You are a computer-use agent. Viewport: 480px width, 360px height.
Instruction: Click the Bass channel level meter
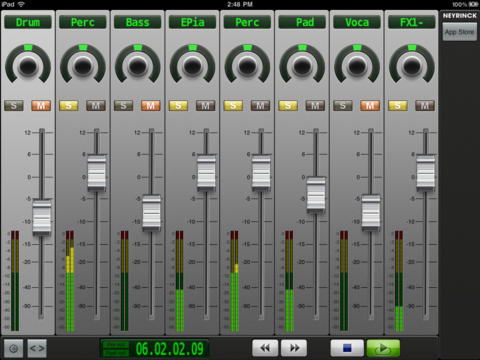(125, 281)
